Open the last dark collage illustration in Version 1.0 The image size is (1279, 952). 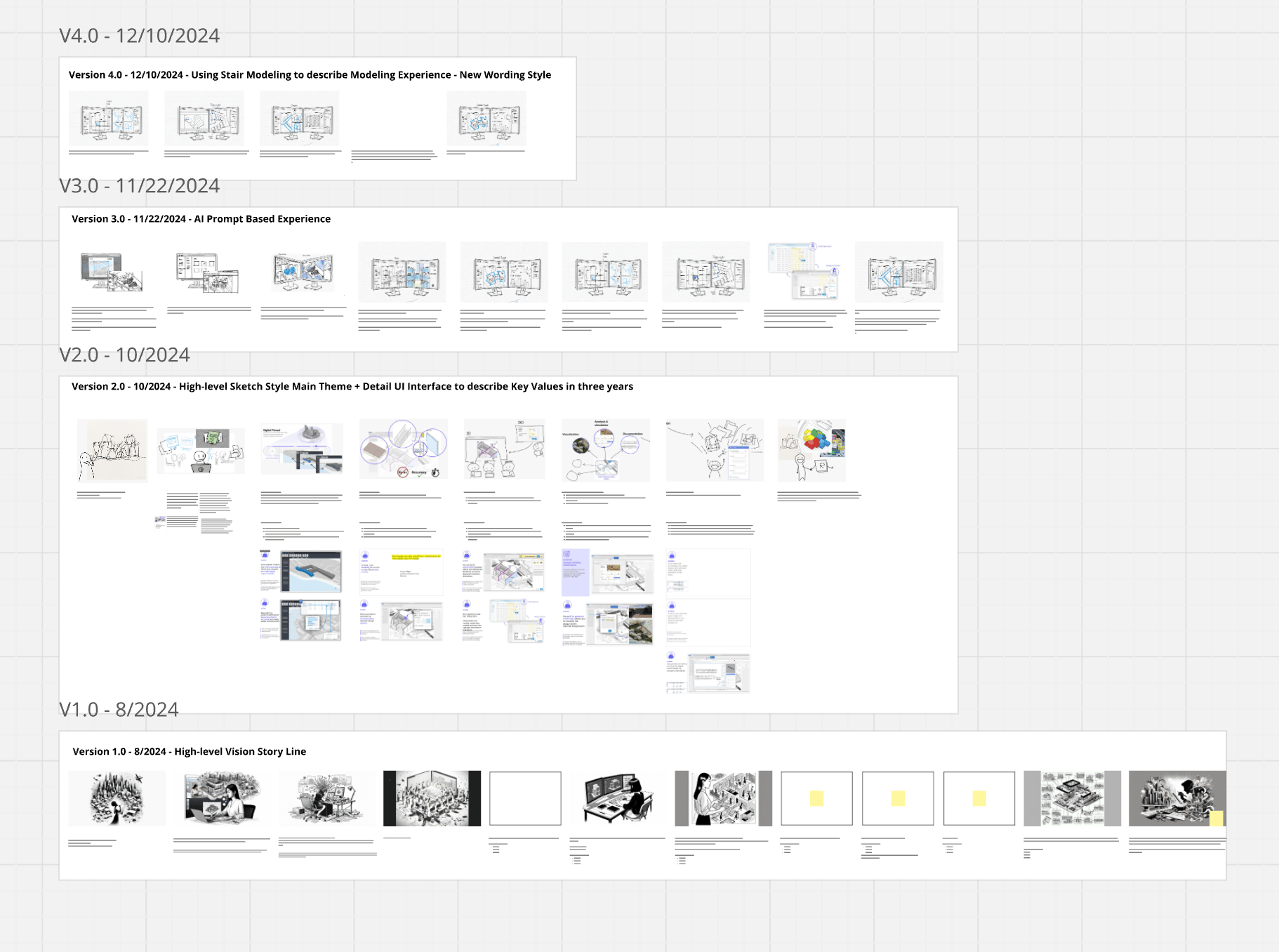point(1177,799)
